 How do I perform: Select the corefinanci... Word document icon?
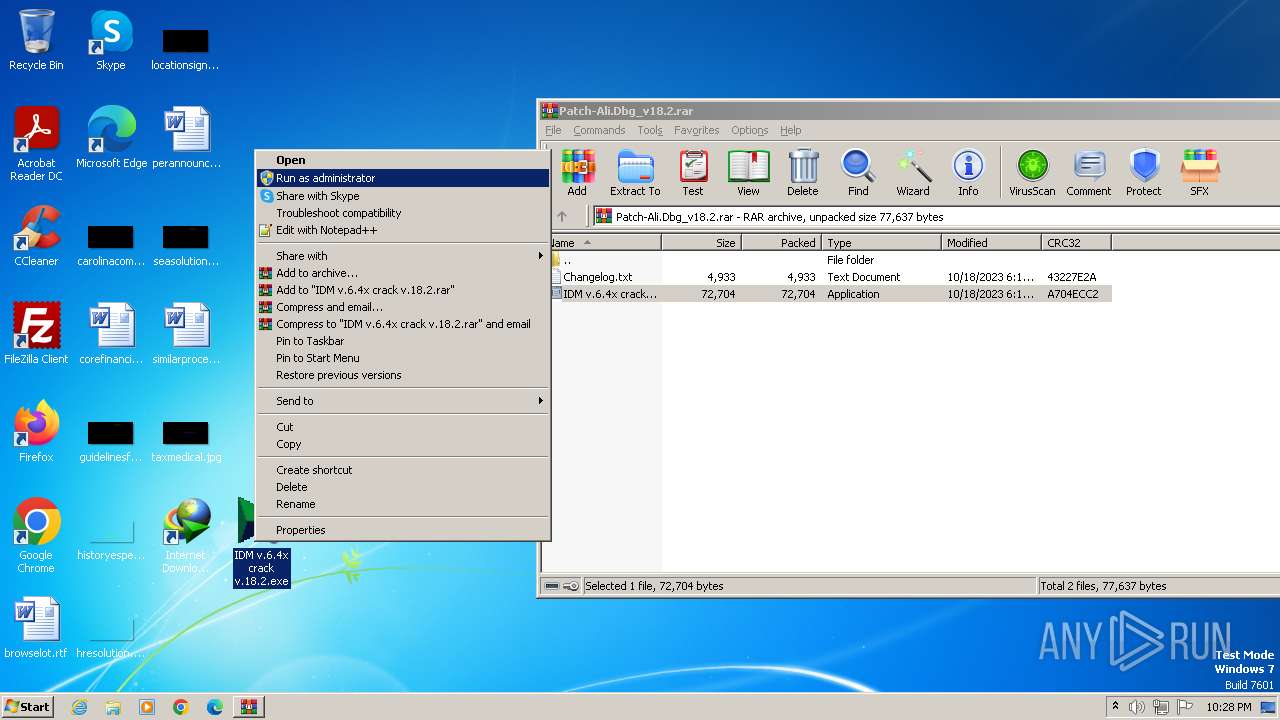[111, 333]
